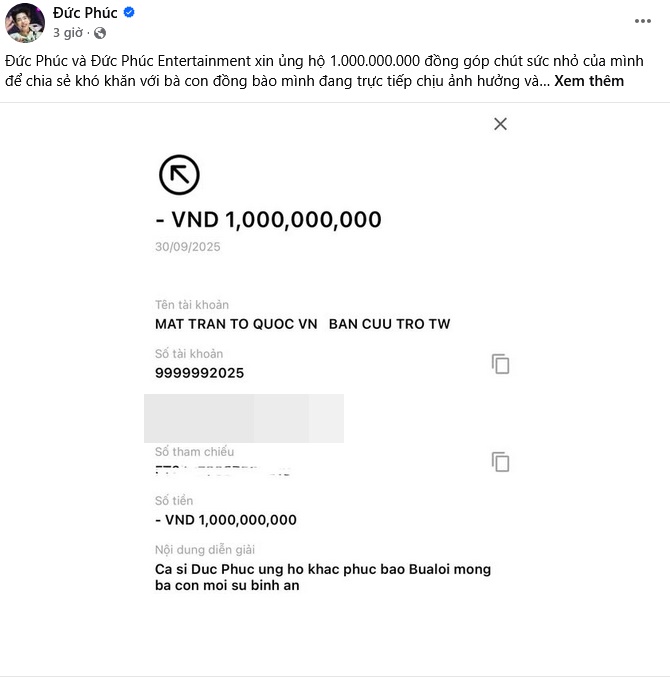Click the "Nội dung diễn giải" label

[203, 549]
